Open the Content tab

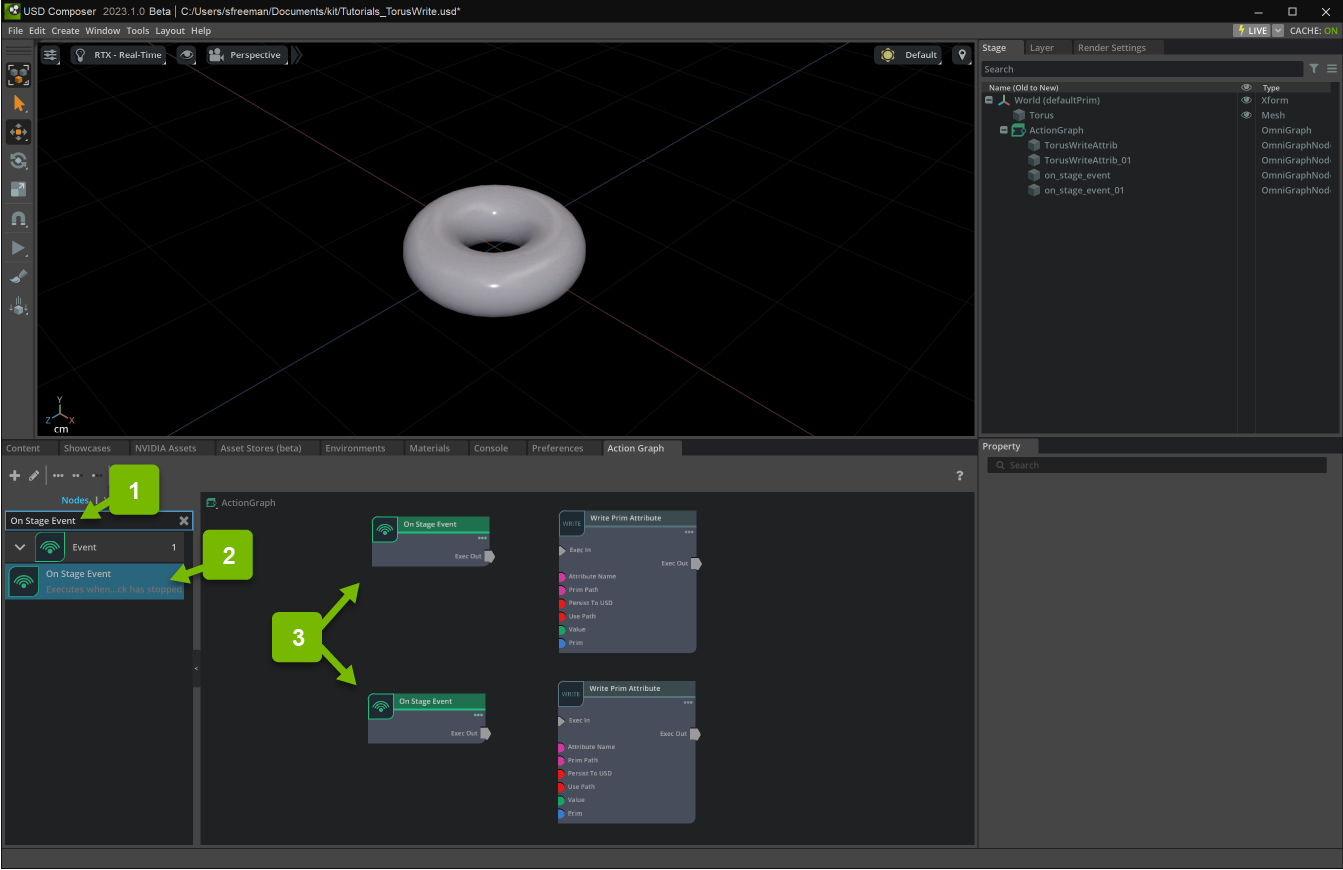[x=24, y=448]
